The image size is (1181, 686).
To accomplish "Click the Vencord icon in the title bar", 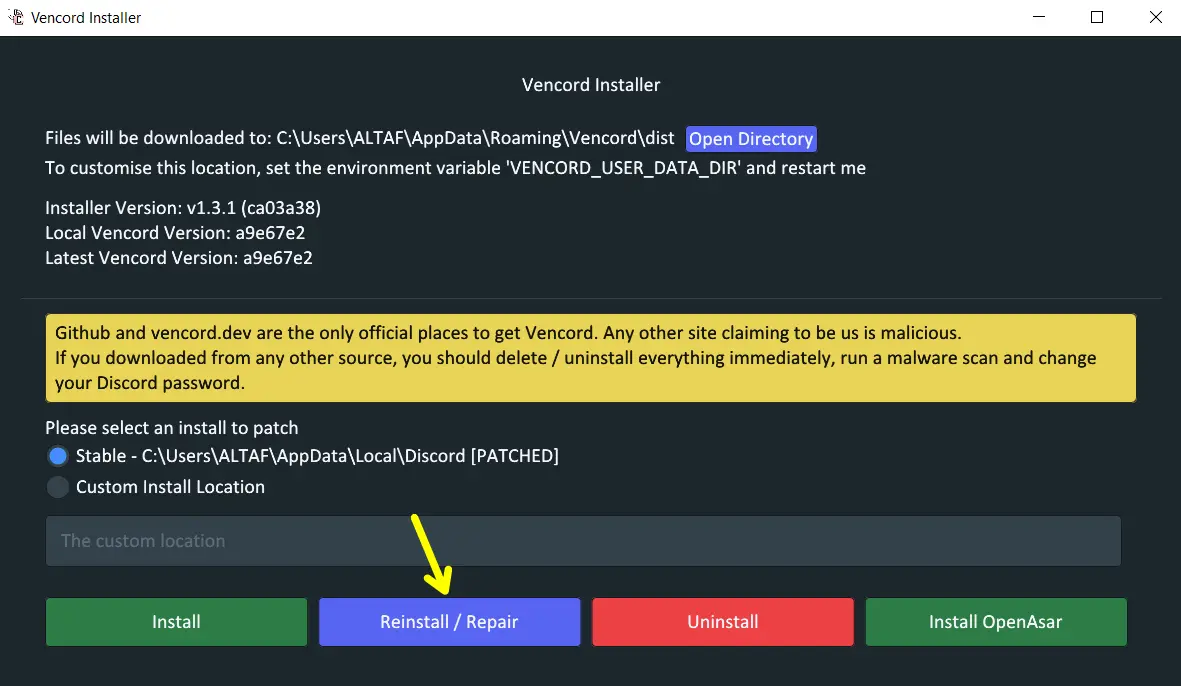I will [x=15, y=17].
